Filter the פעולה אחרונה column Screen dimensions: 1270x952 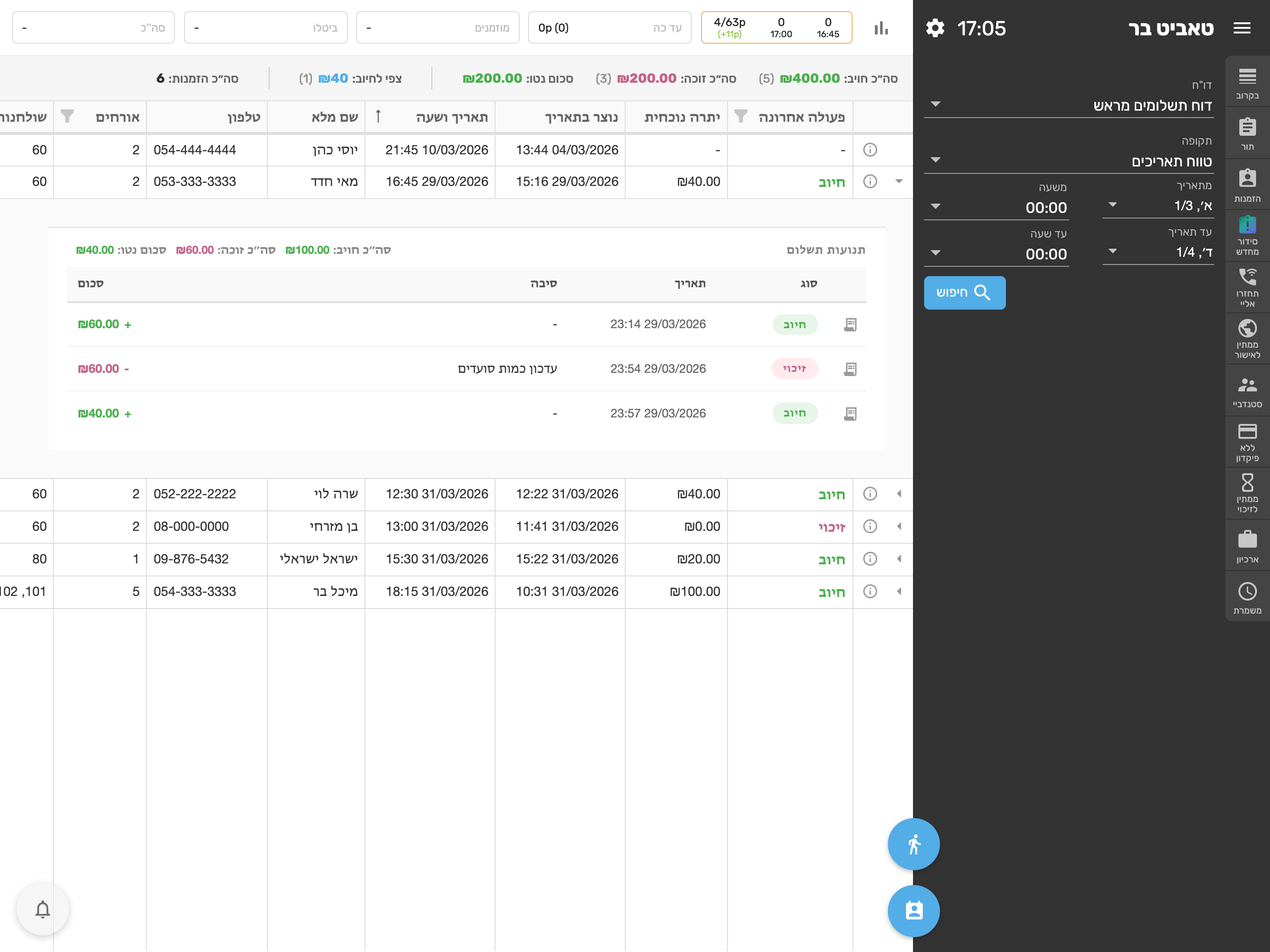coord(741,117)
